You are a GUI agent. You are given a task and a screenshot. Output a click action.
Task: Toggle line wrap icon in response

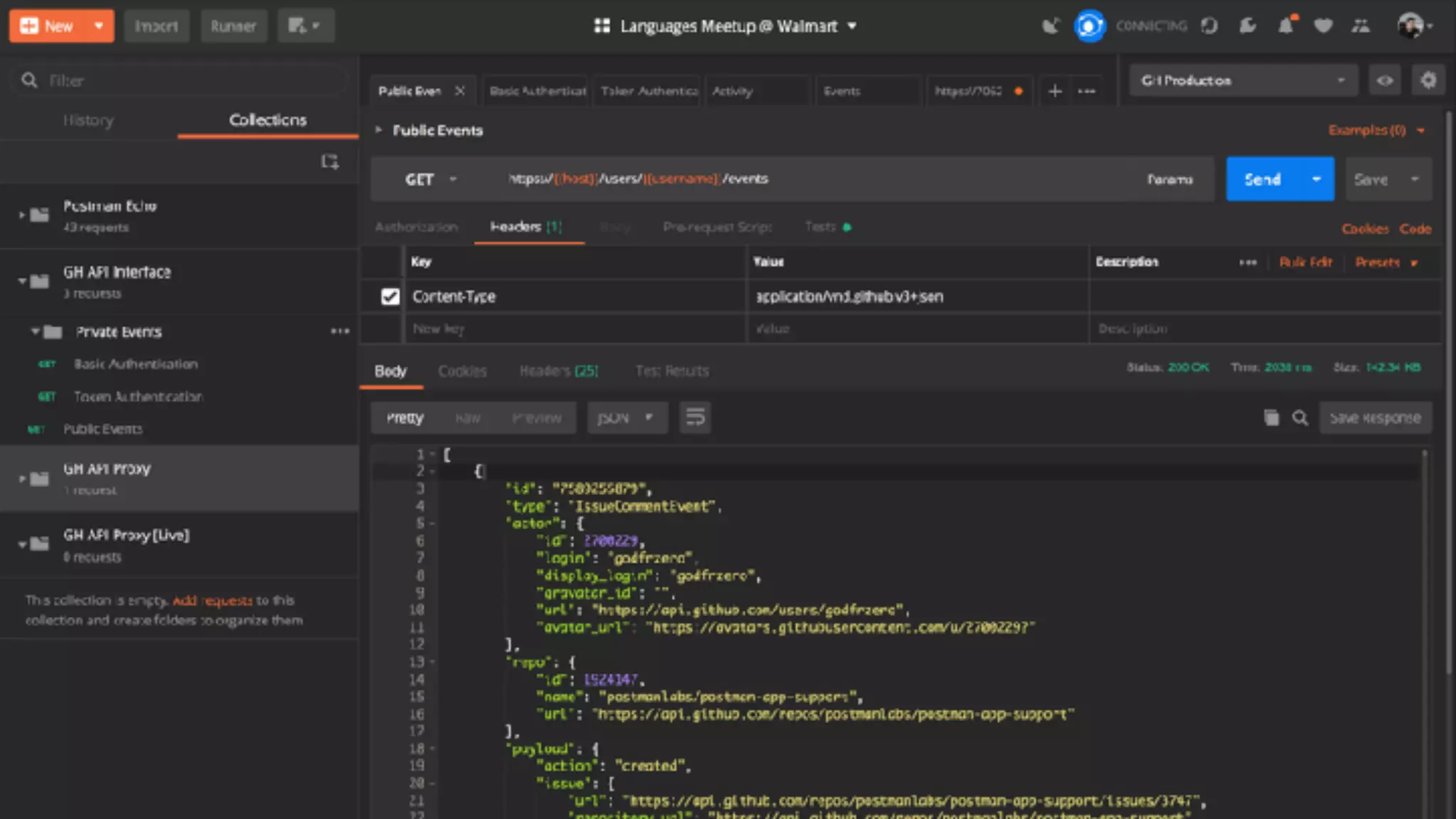[x=695, y=418]
